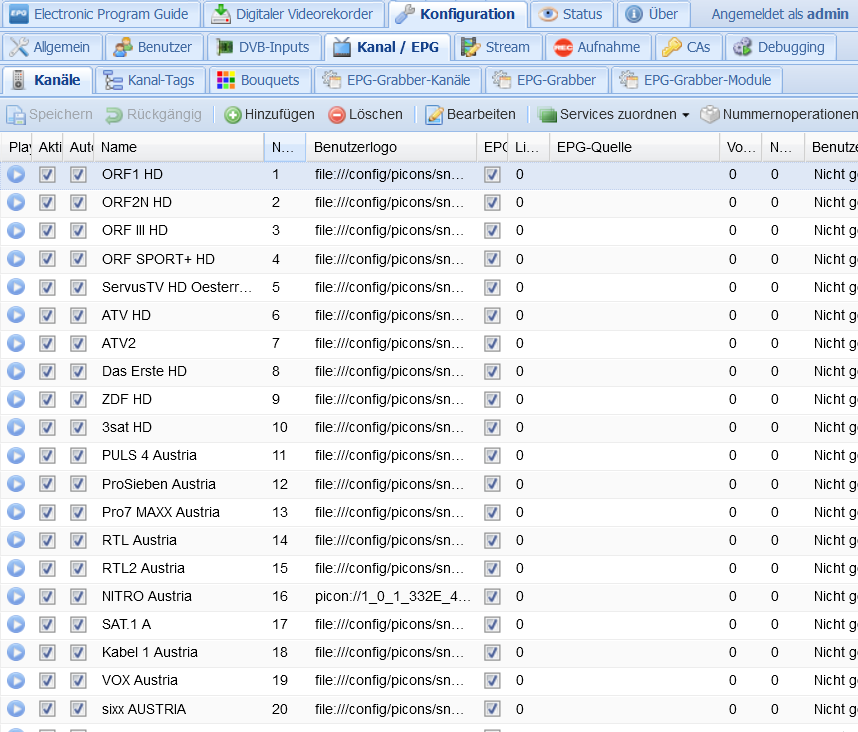Open the Aufnahme tab
This screenshot has width=858, height=732.
[596, 48]
